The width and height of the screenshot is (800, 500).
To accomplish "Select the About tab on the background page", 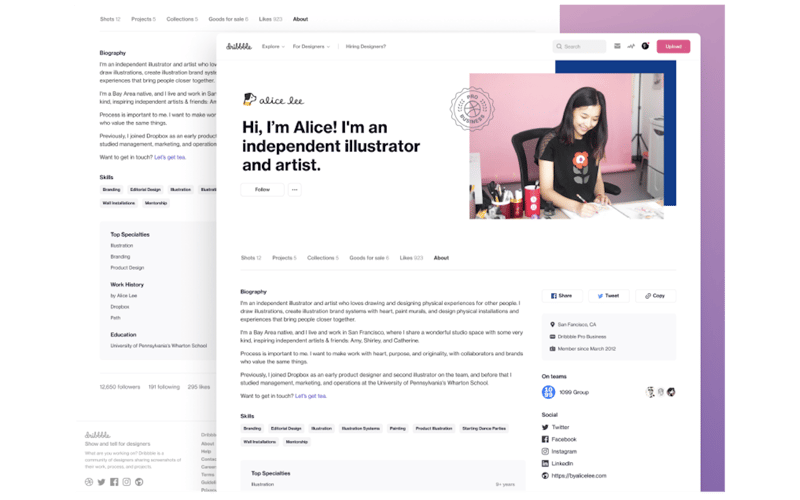I will click(301, 19).
